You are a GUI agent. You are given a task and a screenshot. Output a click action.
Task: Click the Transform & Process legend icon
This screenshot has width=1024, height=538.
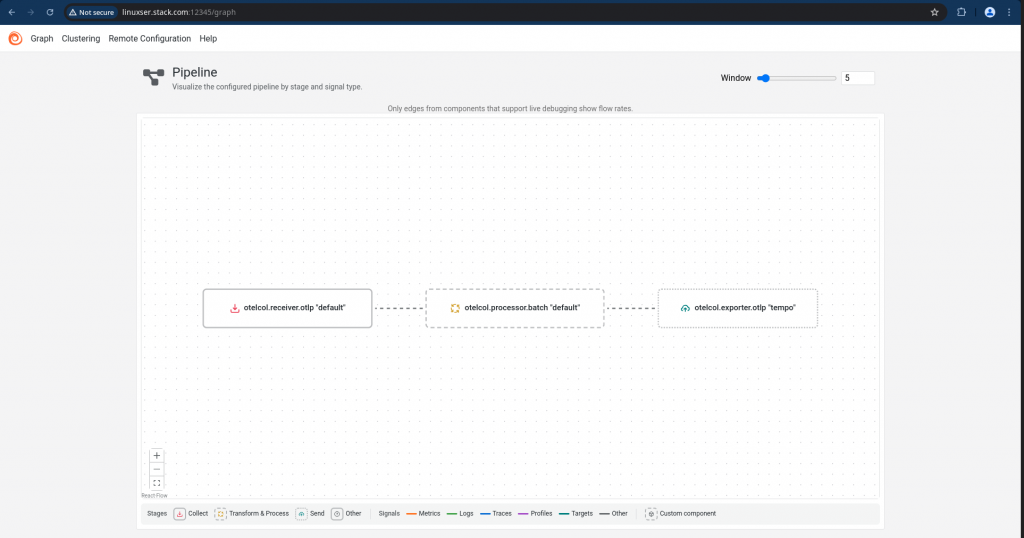click(x=221, y=514)
